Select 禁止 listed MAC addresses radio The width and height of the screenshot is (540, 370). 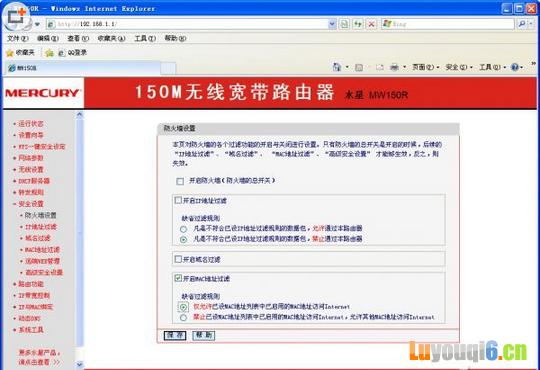pyautogui.click(x=184, y=318)
